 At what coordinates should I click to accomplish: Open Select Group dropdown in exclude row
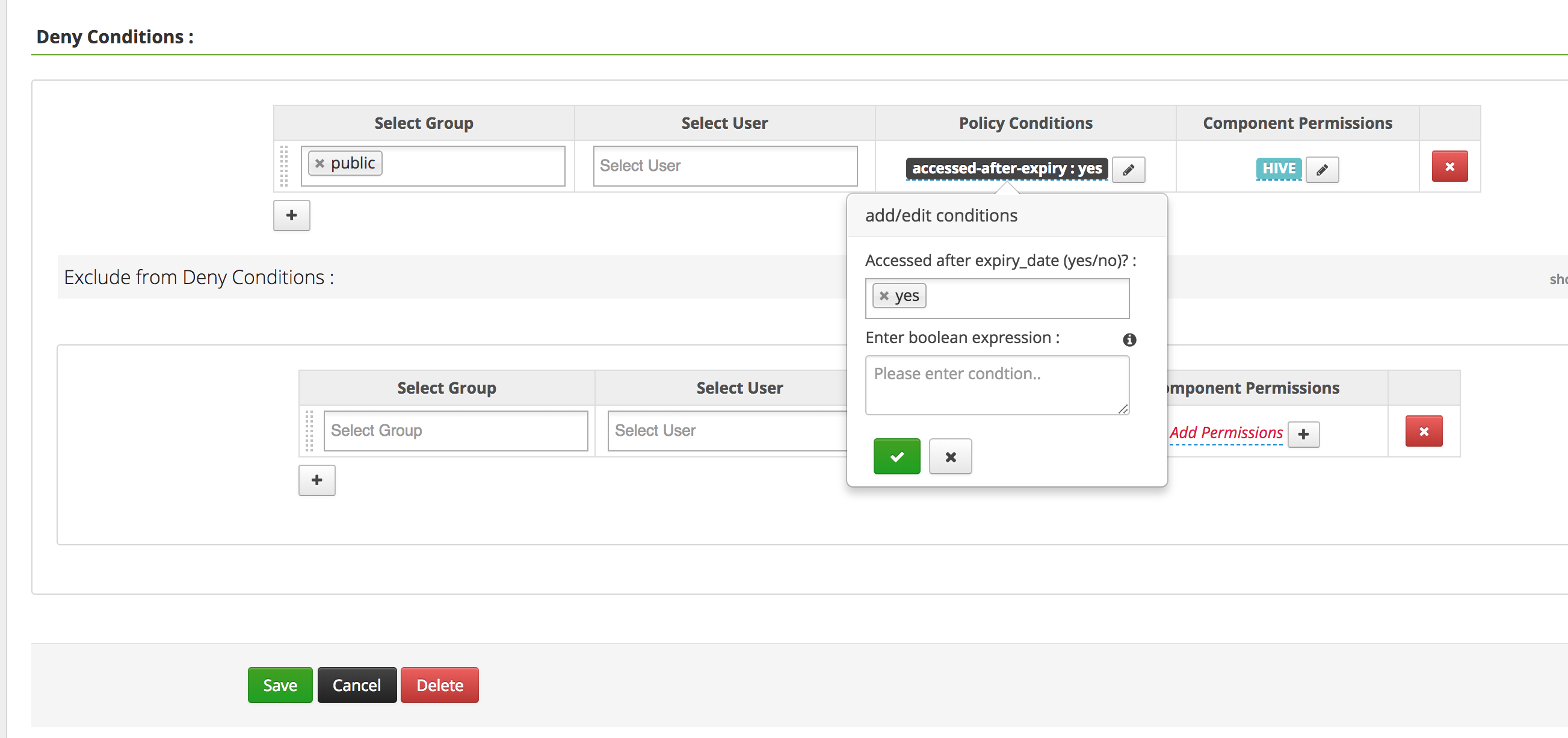point(455,430)
